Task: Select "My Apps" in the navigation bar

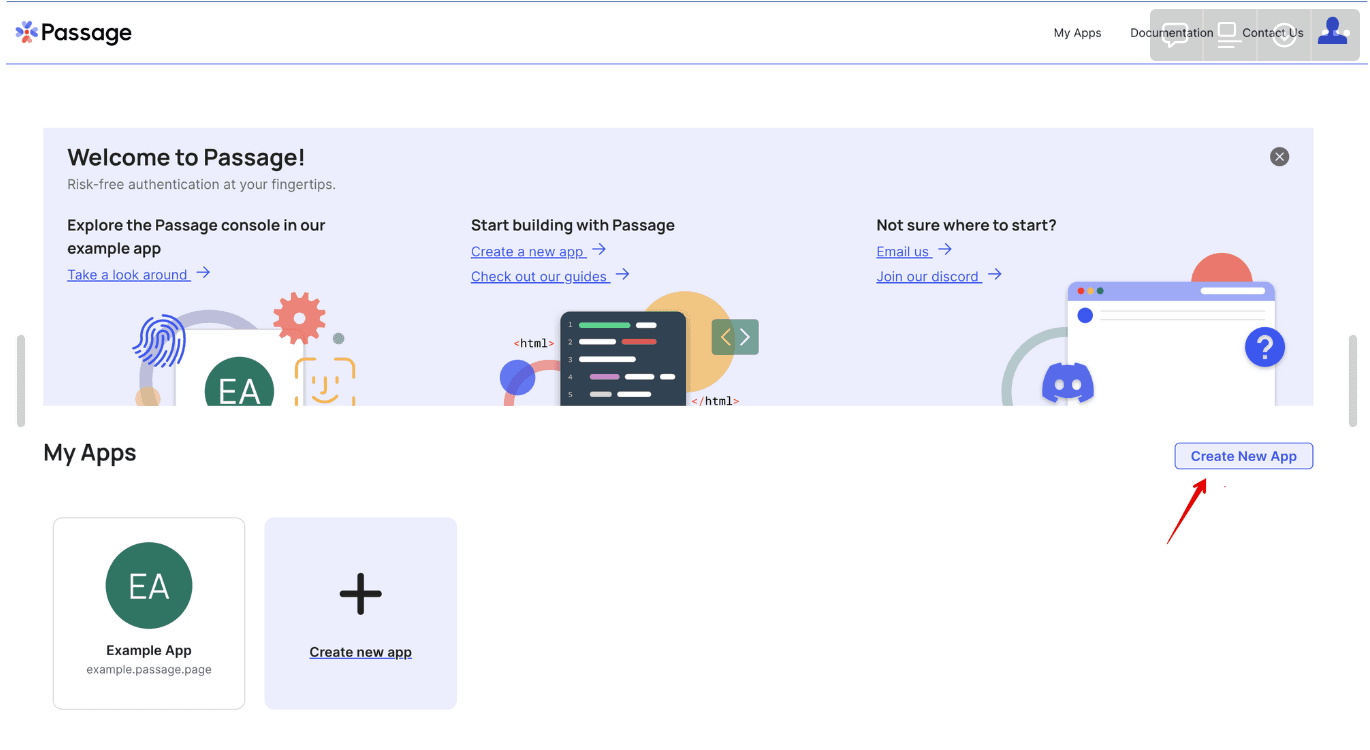Action: (1077, 33)
